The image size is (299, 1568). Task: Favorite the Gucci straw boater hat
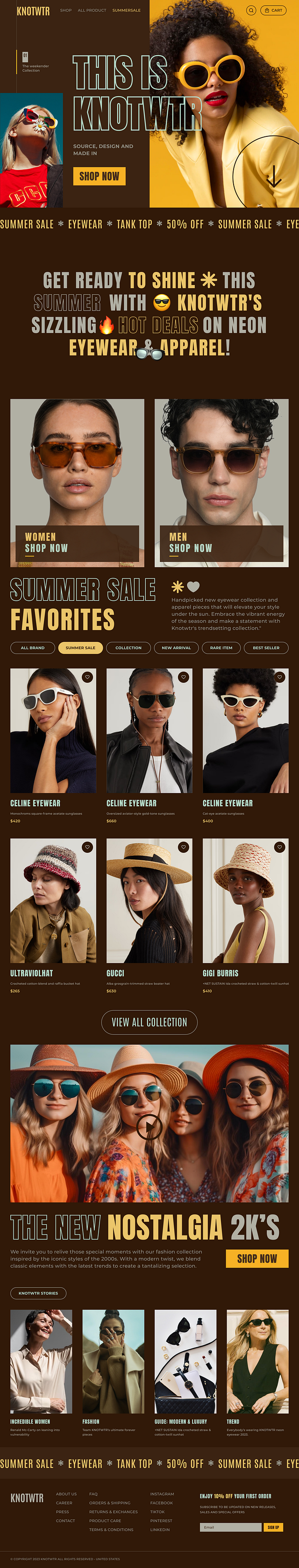tap(183, 847)
